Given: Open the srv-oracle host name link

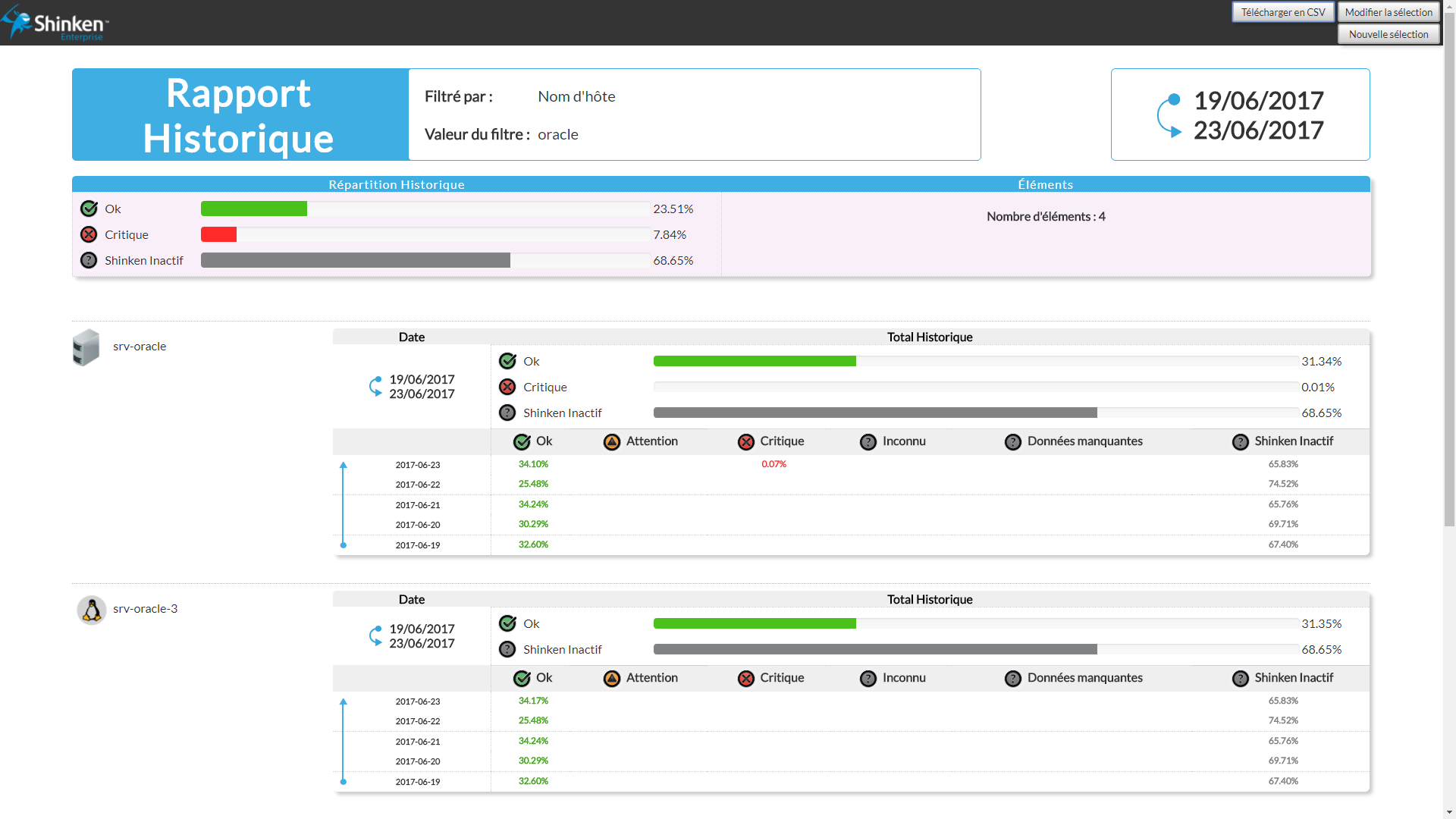Looking at the screenshot, I should [x=140, y=347].
